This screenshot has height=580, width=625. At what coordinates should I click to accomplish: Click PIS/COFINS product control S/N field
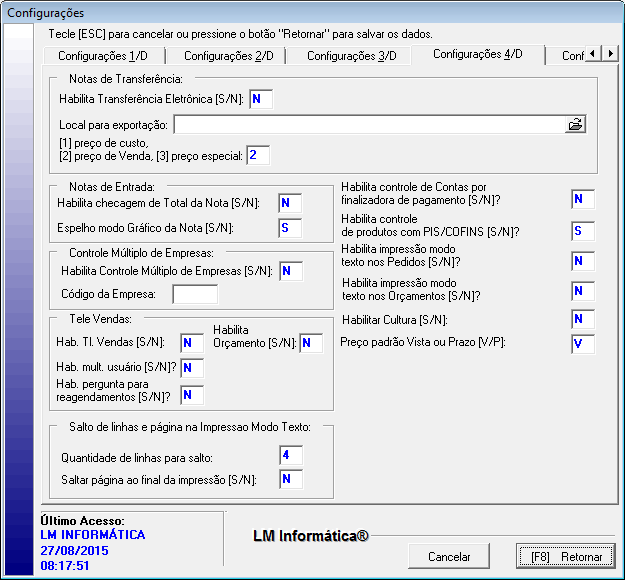(x=583, y=231)
